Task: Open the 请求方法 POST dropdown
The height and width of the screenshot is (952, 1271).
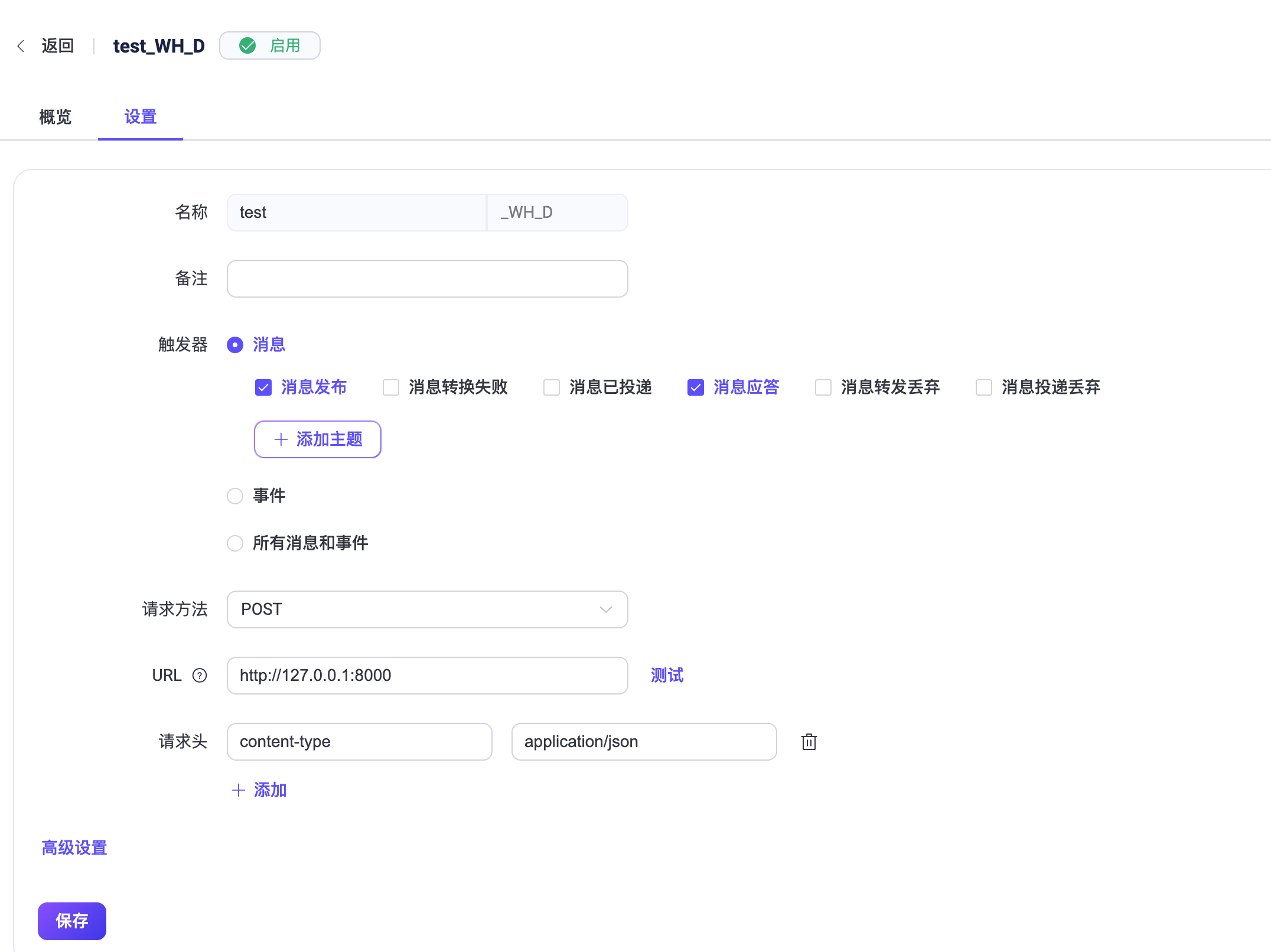Action: (x=428, y=609)
